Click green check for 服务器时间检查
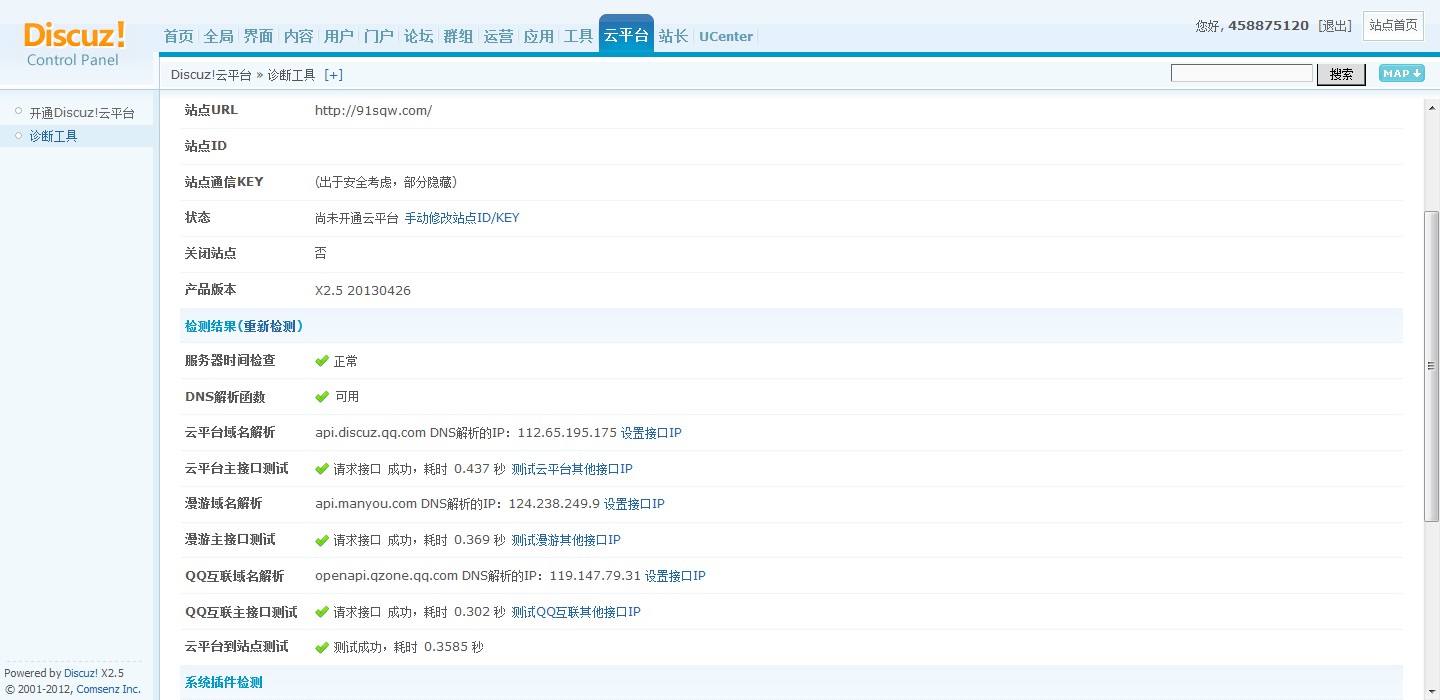 pyautogui.click(x=322, y=361)
